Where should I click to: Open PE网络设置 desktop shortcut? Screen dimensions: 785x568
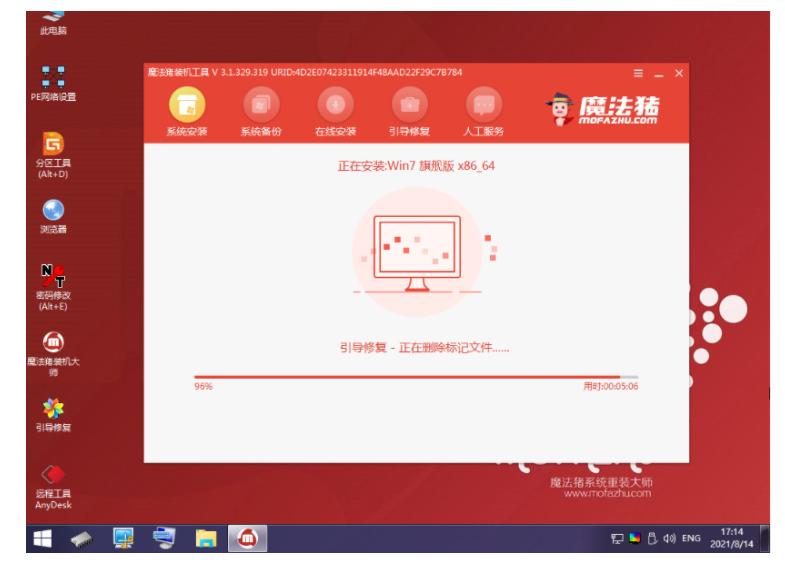(53, 83)
